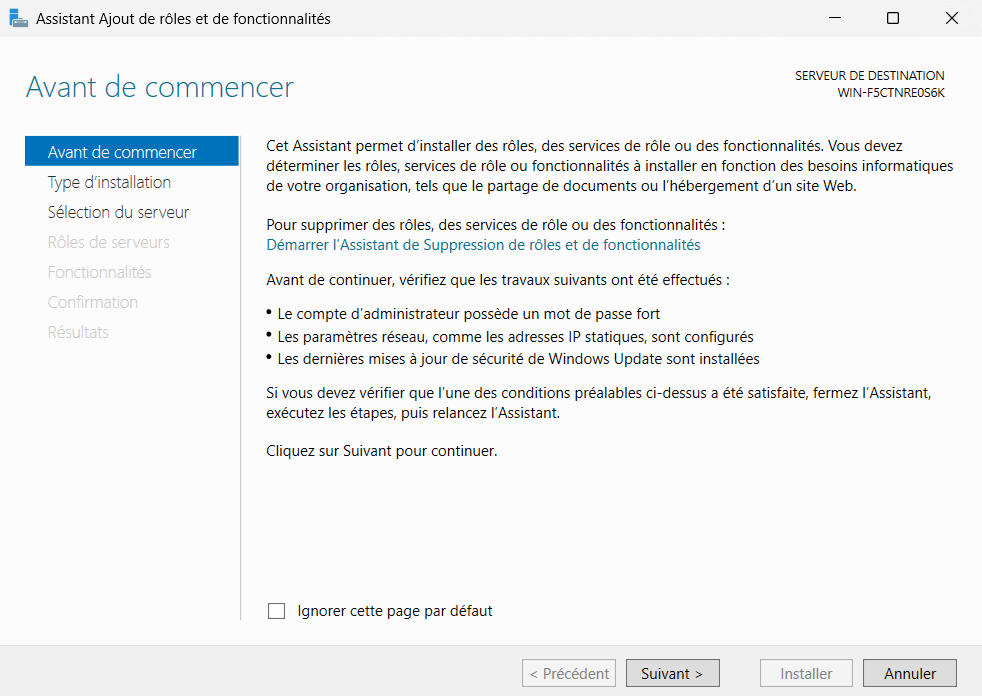Viewport: 982px width, 696px height.
Task: Maximize the wizard window
Action: (x=893, y=18)
